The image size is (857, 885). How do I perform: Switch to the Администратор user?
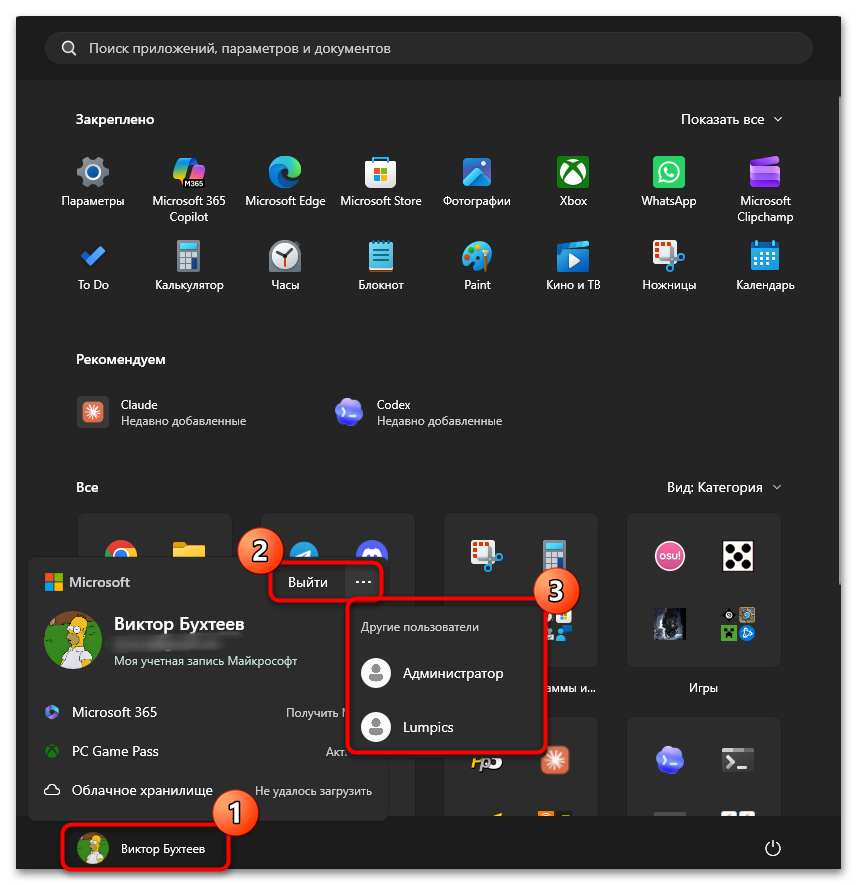446,673
